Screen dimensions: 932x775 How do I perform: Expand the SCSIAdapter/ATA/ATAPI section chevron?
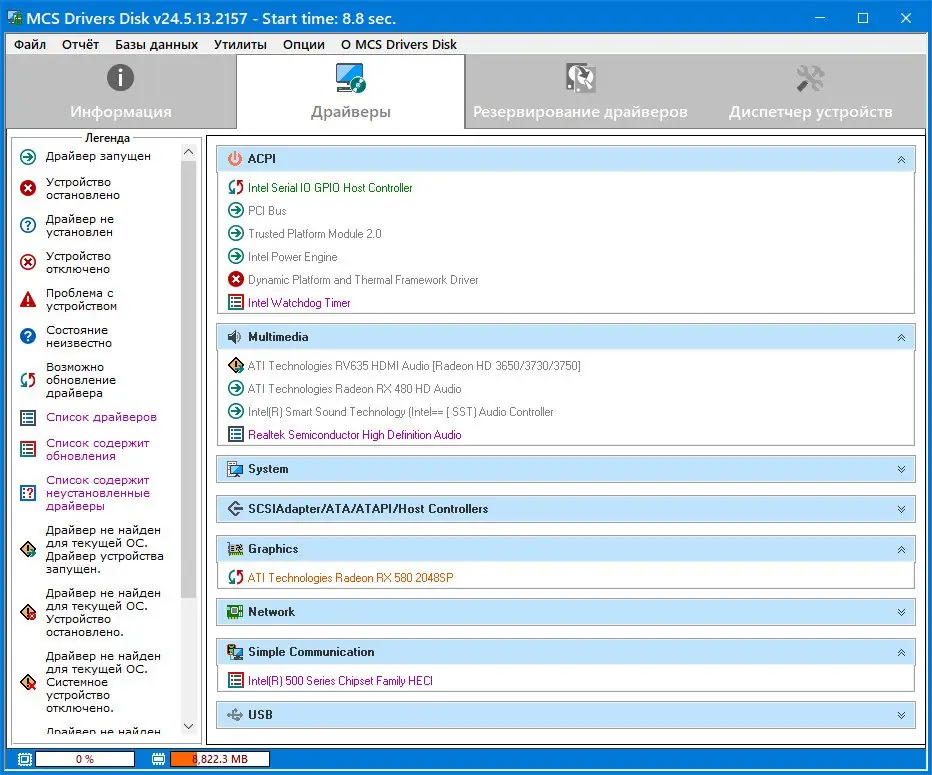[x=901, y=509]
